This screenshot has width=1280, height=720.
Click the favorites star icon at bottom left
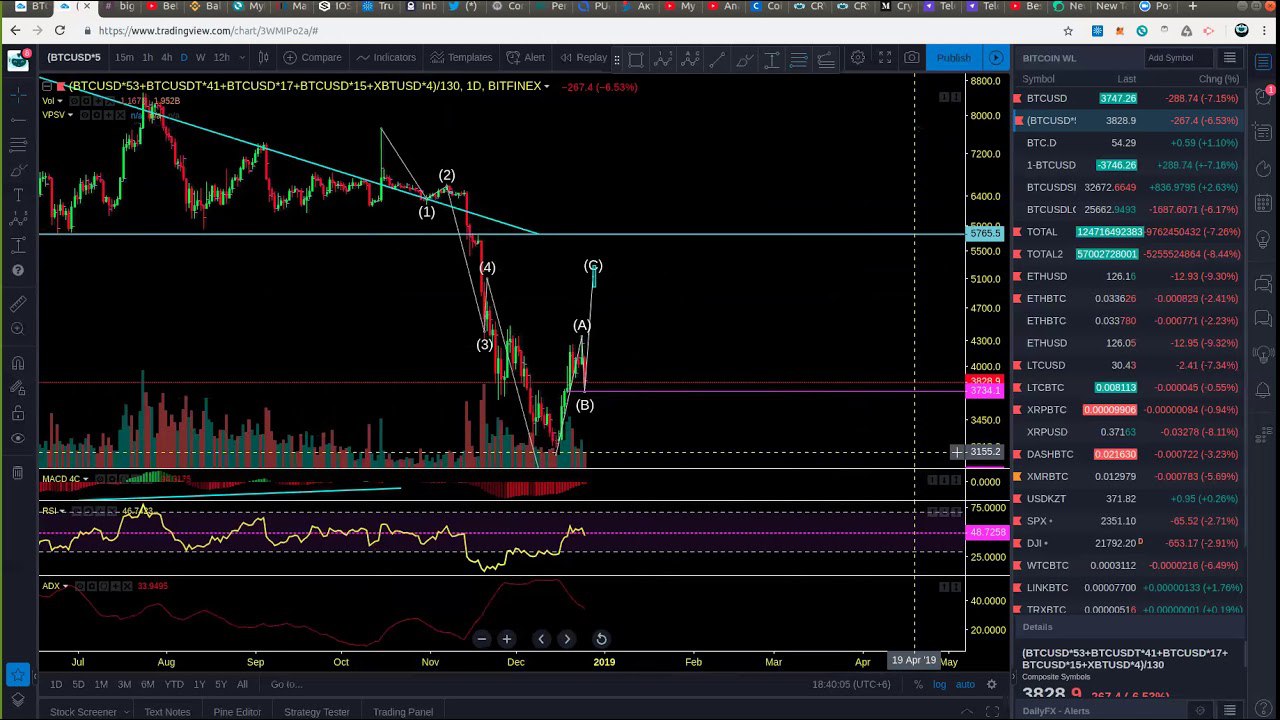click(x=18, y=676)
